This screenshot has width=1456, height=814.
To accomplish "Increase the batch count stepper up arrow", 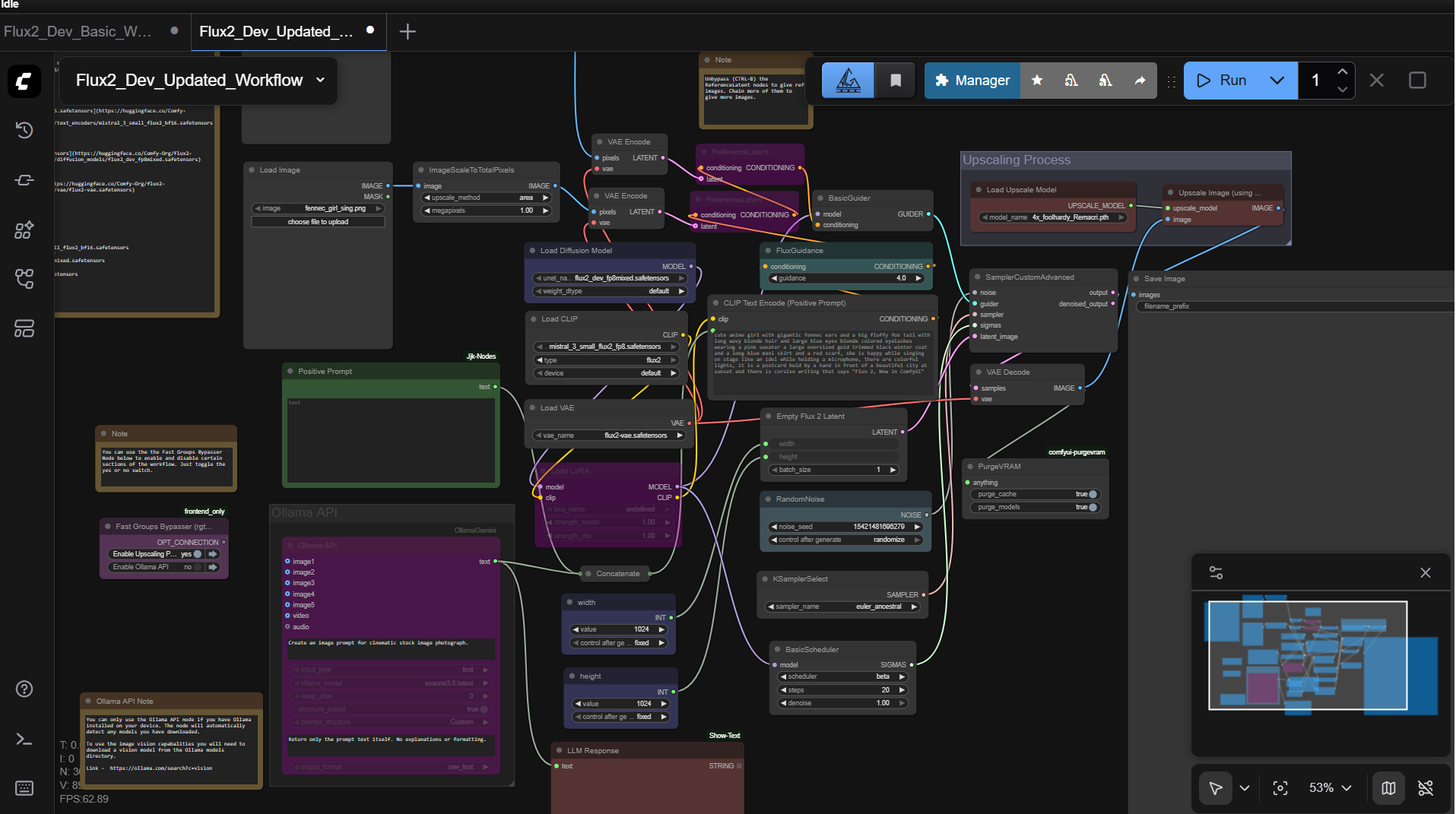I will (x=1342, y=71).
